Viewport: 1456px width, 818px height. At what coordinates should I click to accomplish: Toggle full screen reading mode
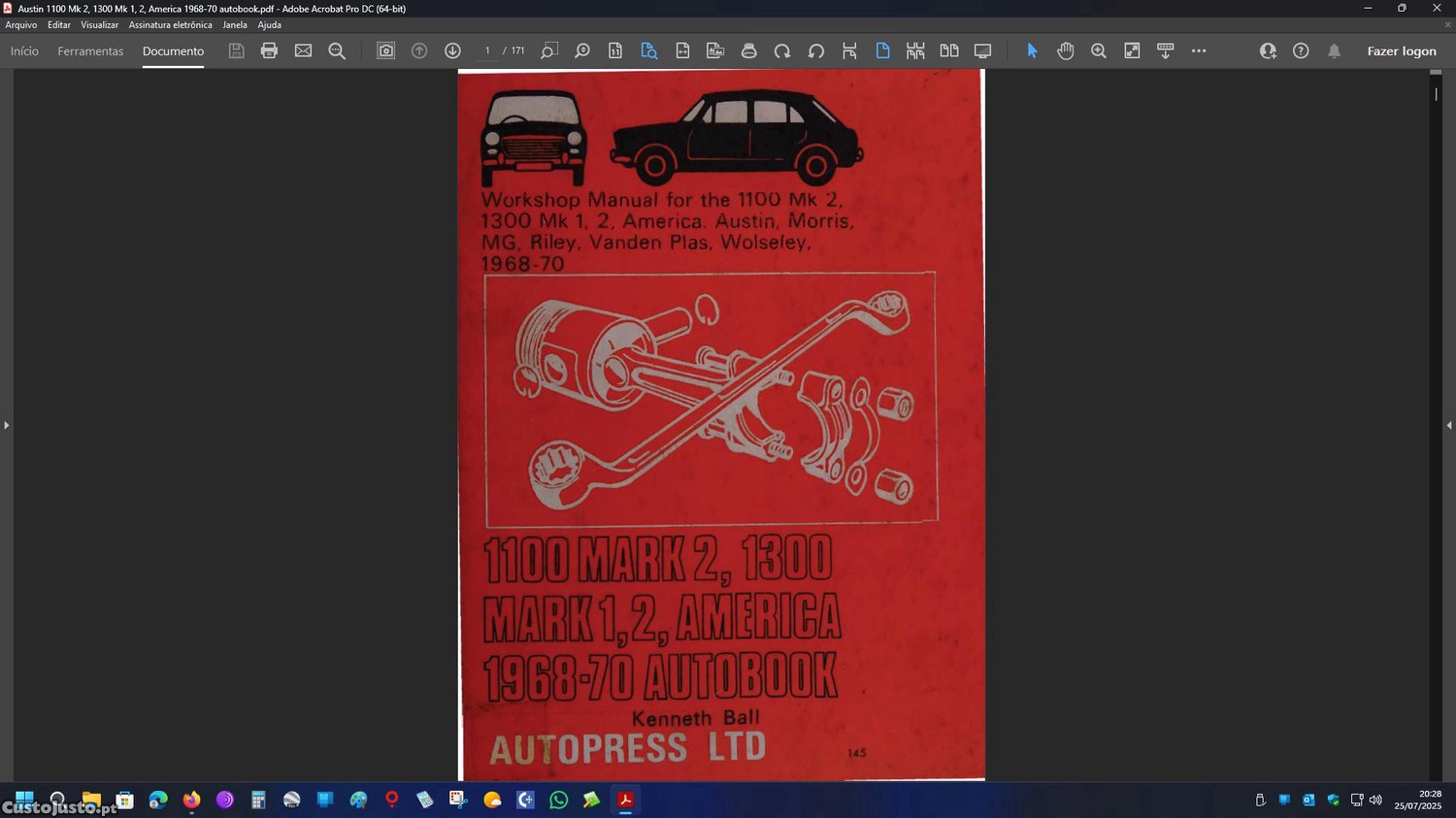pos(982,50)
